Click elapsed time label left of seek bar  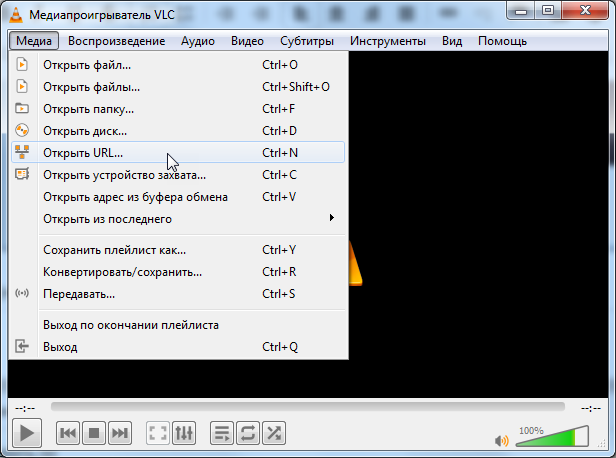pos(25,409)
